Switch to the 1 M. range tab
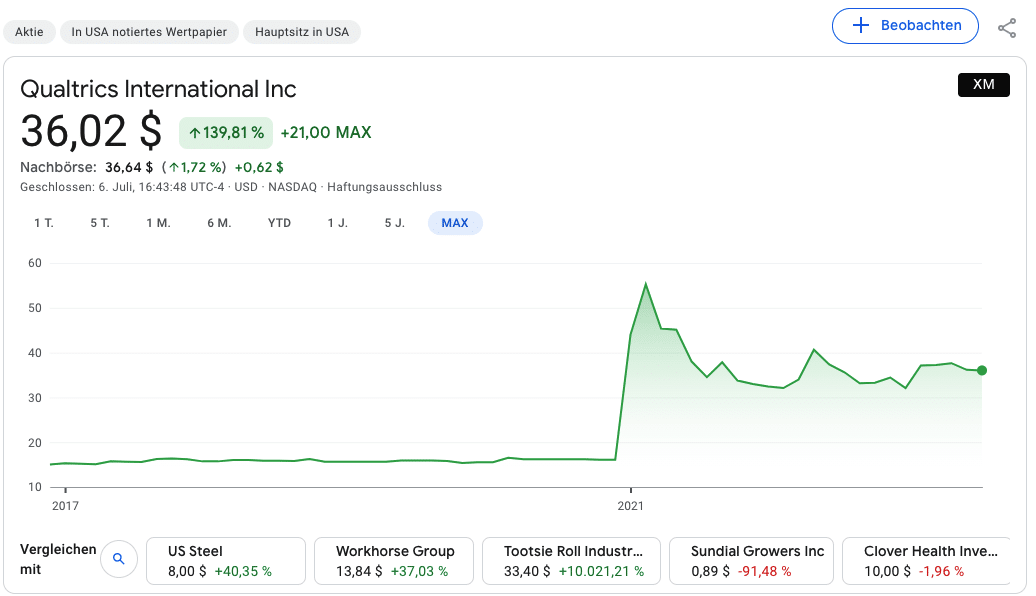Viewport: 1036px width, 596px height. click(159, 223)
